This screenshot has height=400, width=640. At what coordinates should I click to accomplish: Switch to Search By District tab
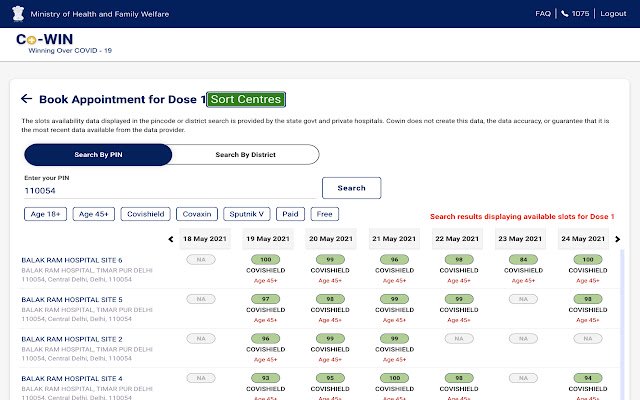[x=245, y=155]
